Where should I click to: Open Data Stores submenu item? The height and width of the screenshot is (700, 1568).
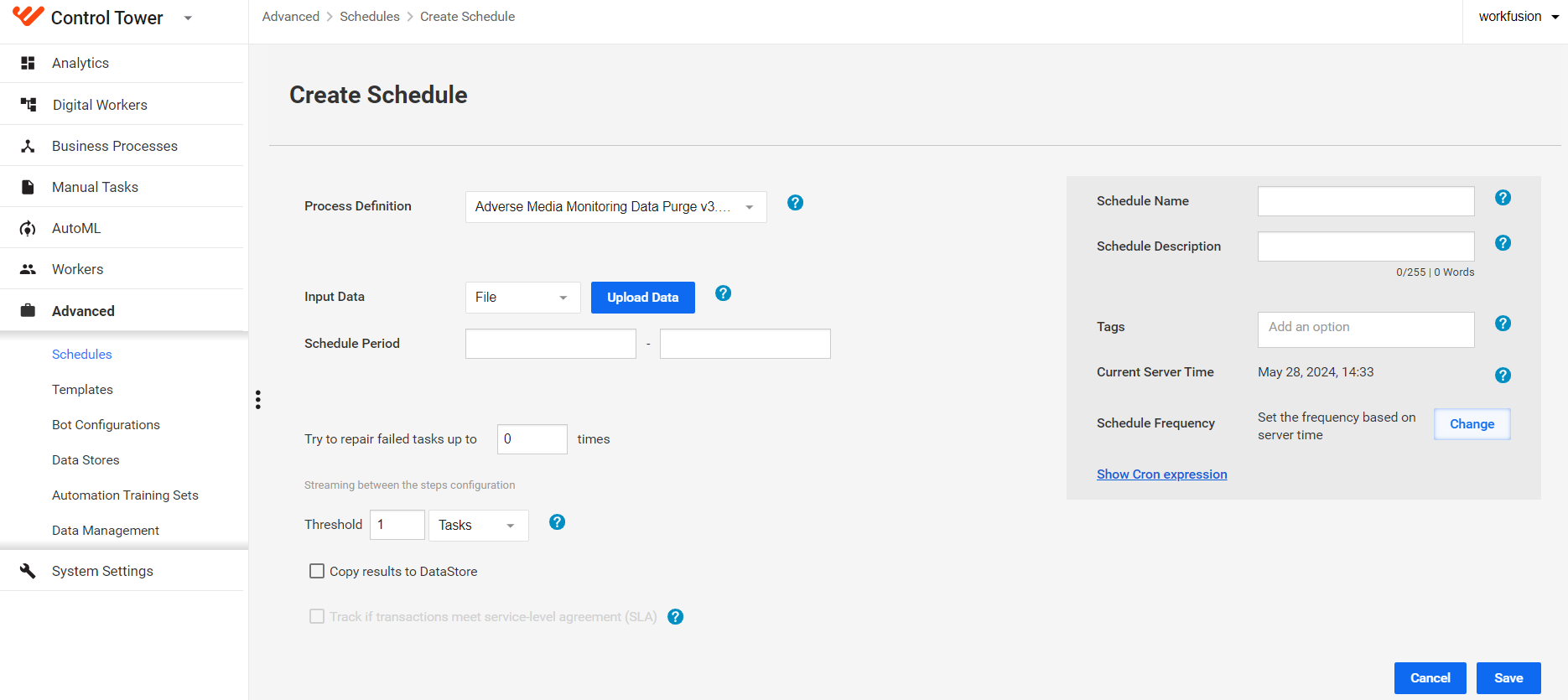pos(86,460)
